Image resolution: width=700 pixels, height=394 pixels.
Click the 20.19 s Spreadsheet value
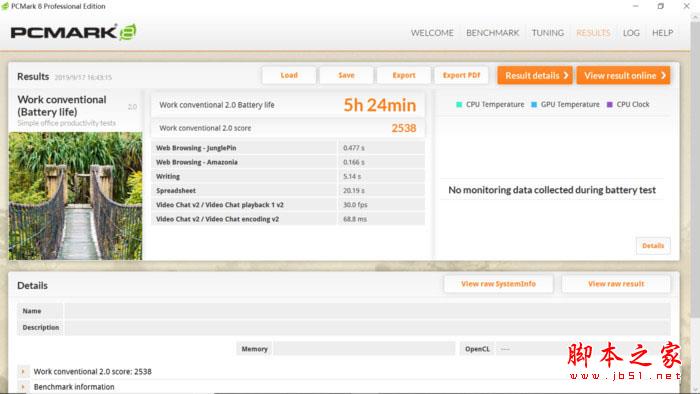[354, 191]
